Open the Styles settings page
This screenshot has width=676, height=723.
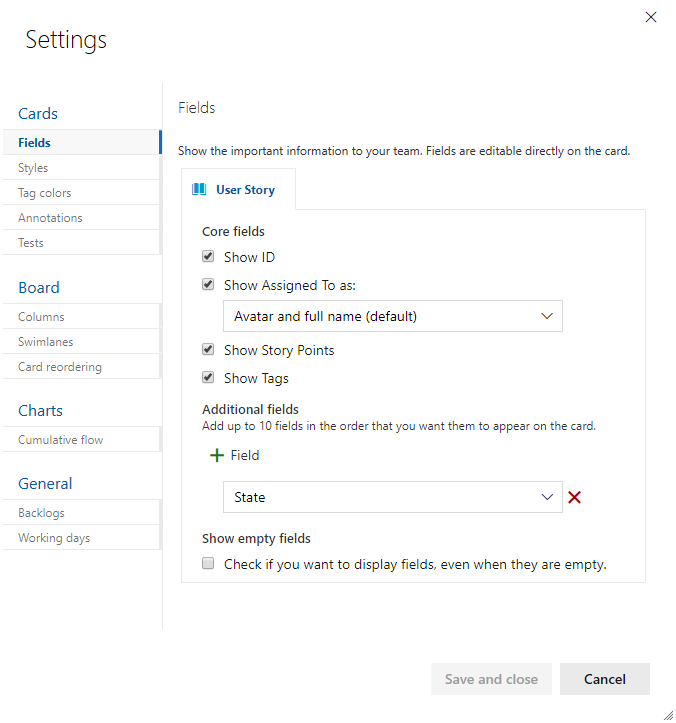pyautogui.click(x=82, y=167)
